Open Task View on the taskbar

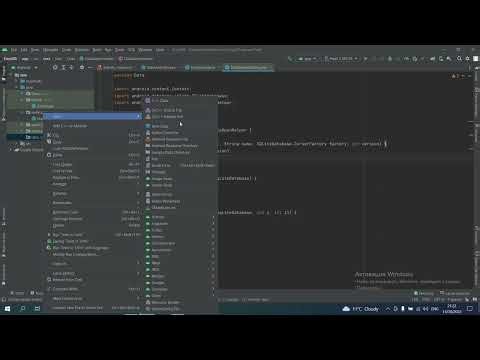tap(37, 309)
